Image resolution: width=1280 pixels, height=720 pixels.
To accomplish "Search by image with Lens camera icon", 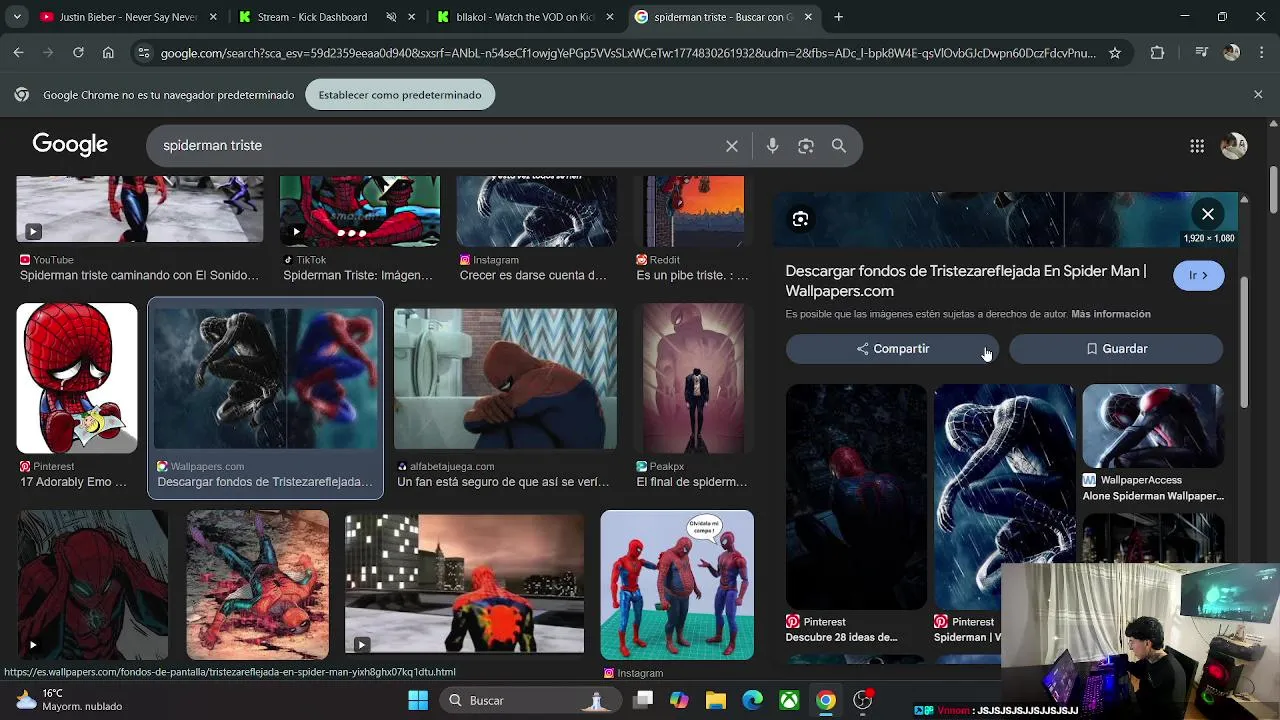I will click(806, 146).
